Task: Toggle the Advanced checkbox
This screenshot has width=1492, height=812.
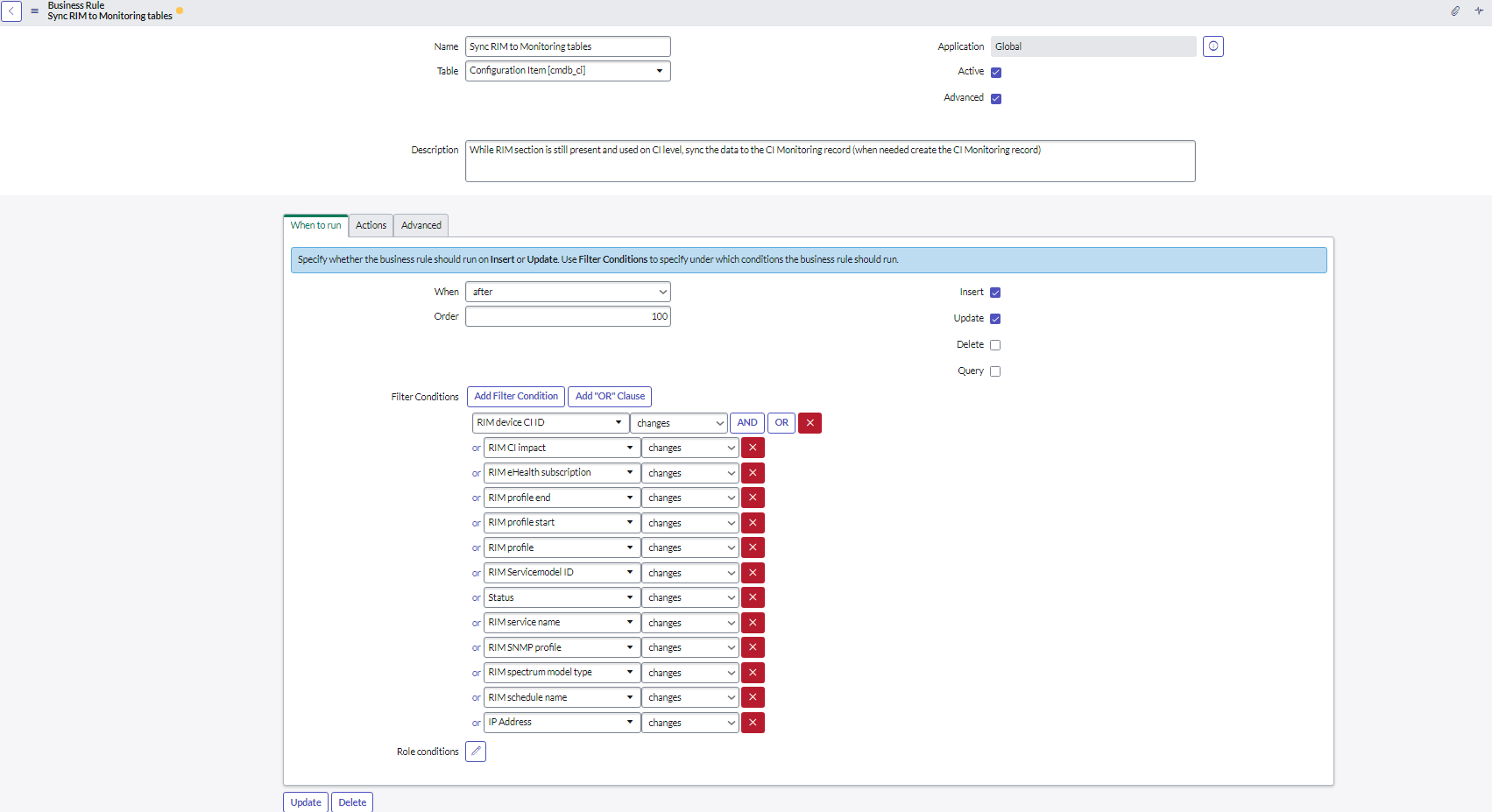Action: (x=996, y=99)
